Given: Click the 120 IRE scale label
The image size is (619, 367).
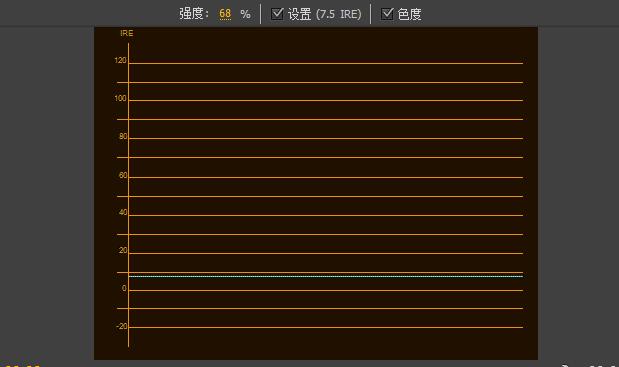Looking at the screenshot, I should click(x=120, y=60).
